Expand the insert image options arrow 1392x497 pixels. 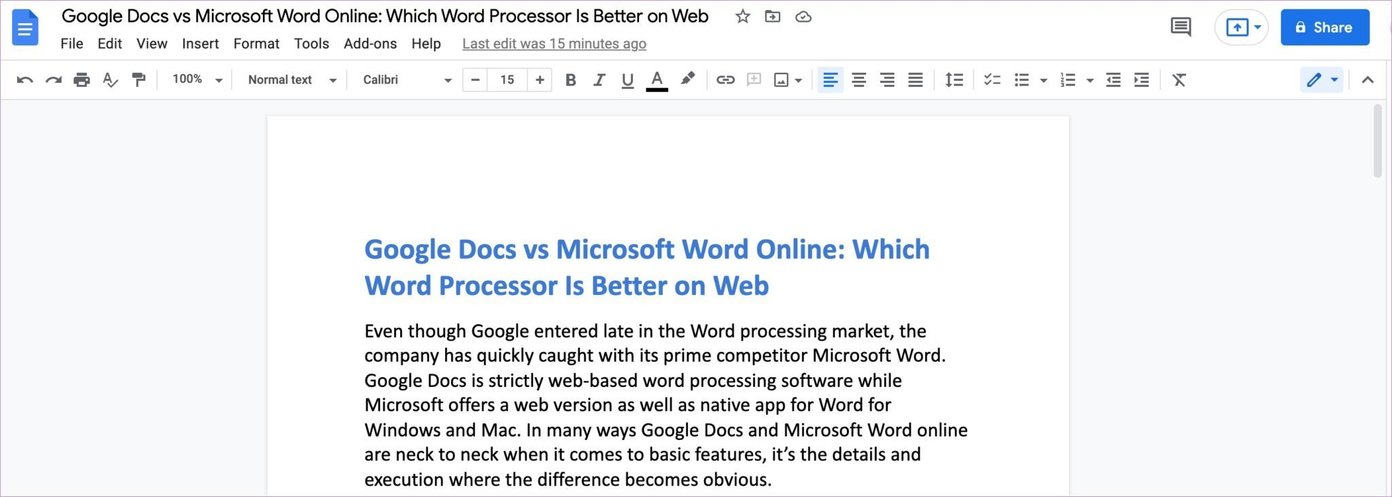pos(798,80)
